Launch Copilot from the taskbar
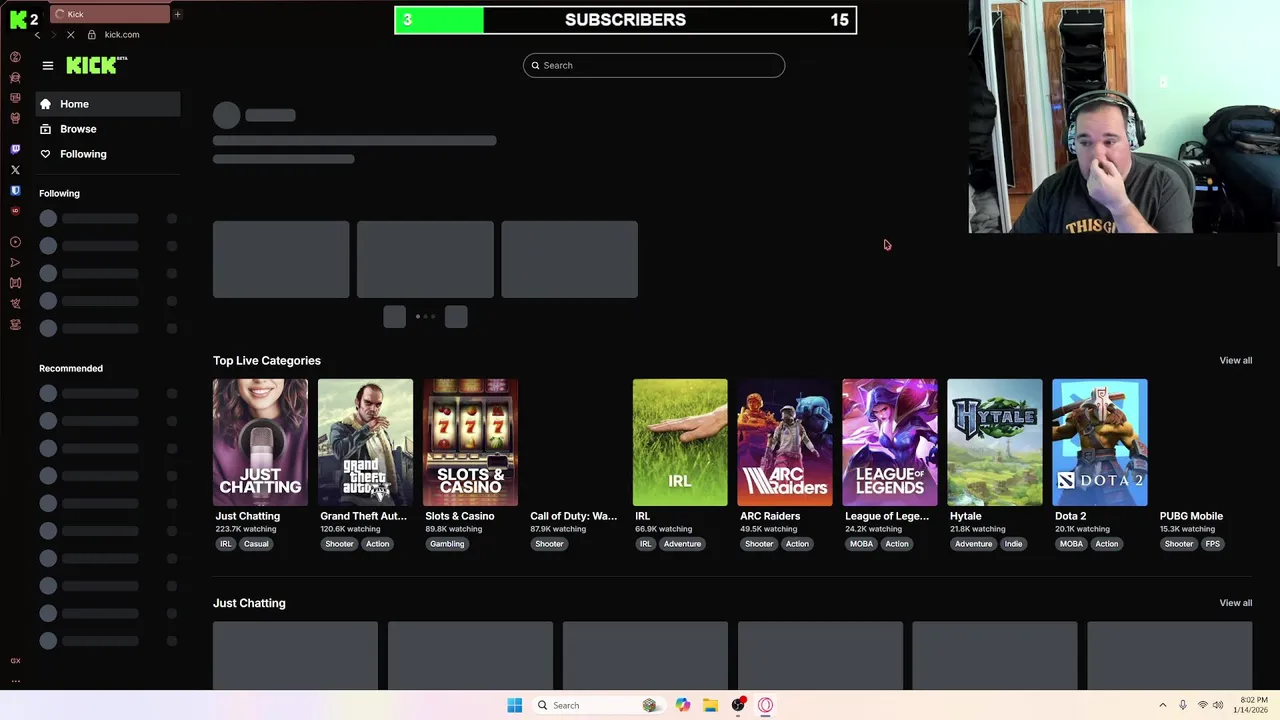1280x720 pixels. click(x=683, y=705)
